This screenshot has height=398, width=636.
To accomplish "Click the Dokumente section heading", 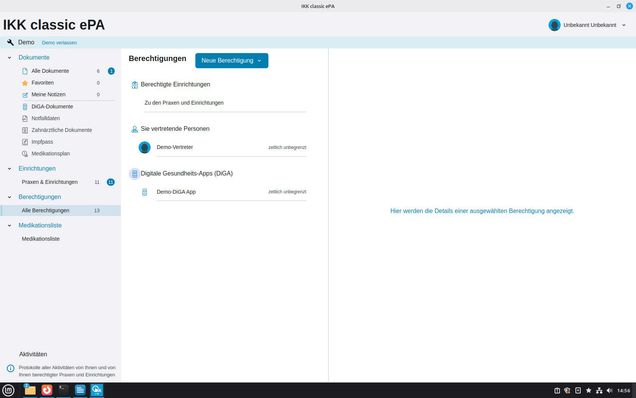I will 34,58.
